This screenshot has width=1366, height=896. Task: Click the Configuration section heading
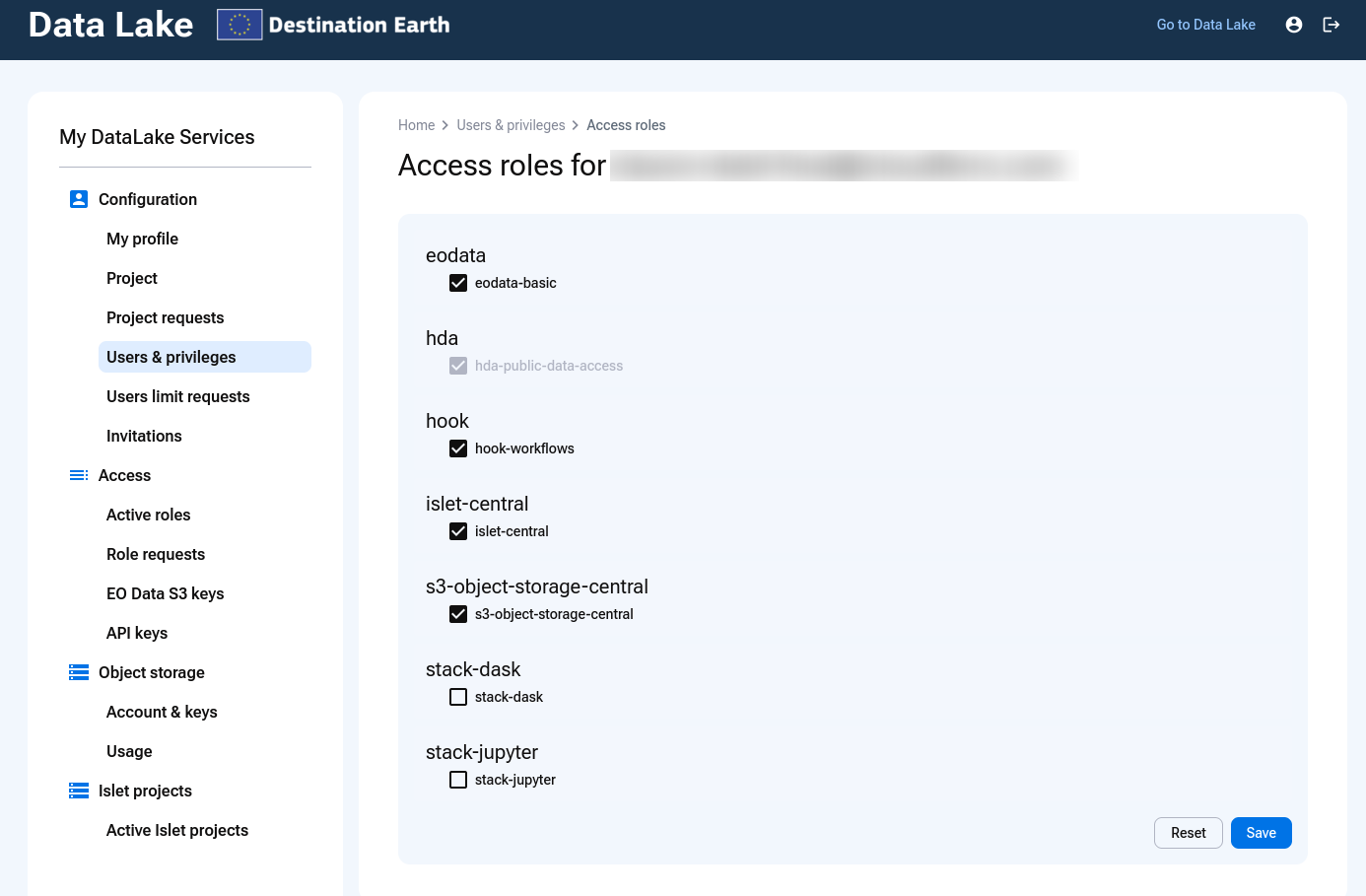[148, 199]
